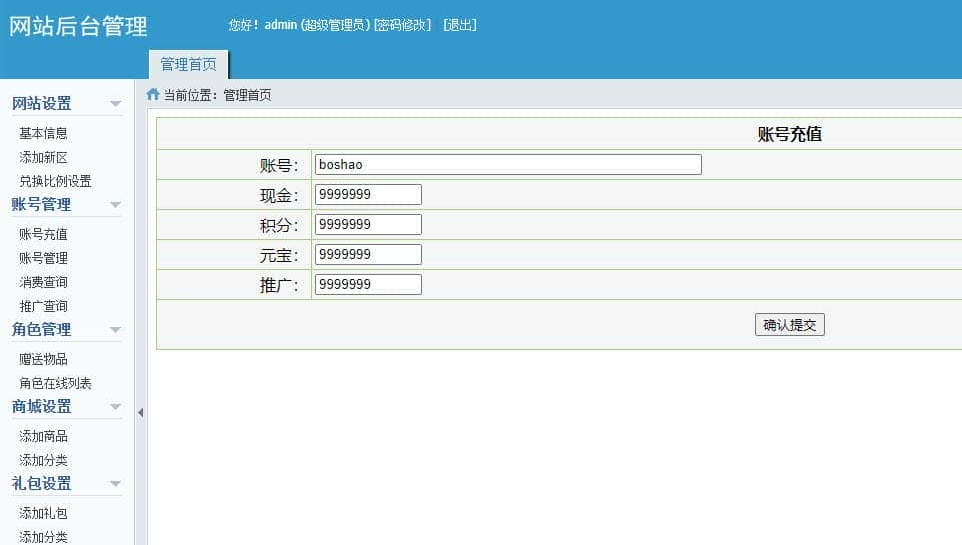This screenshot has width=962, height=545.
Task: Toggle the 商城设置 section arrow
Action: [115, 407]
